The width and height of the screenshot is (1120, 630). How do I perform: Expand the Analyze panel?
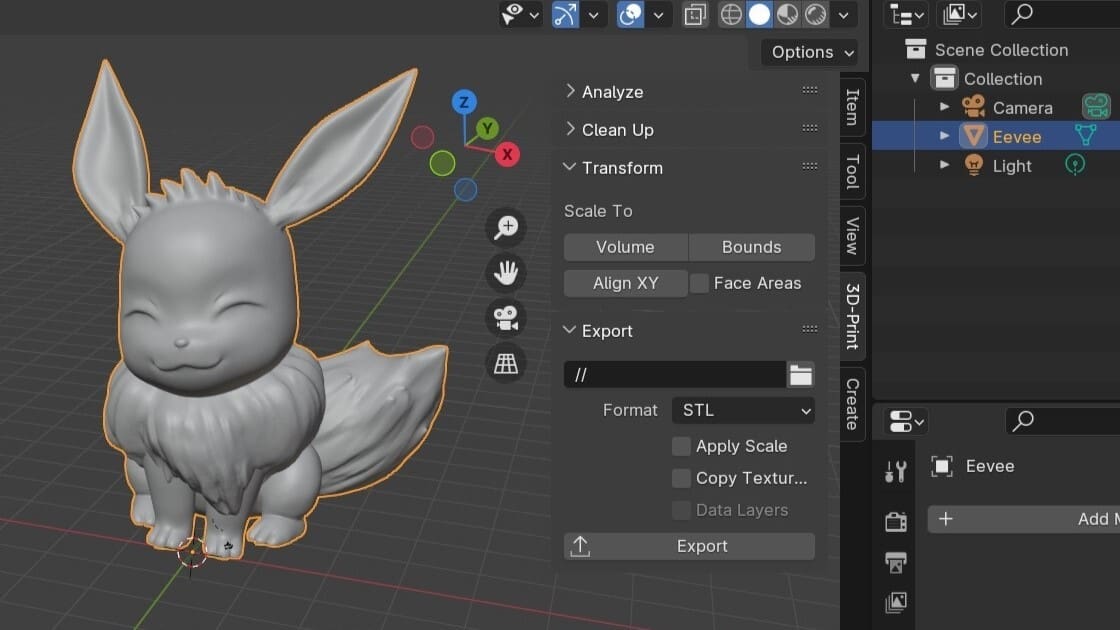pyautogui.click(x=613, y=91)
